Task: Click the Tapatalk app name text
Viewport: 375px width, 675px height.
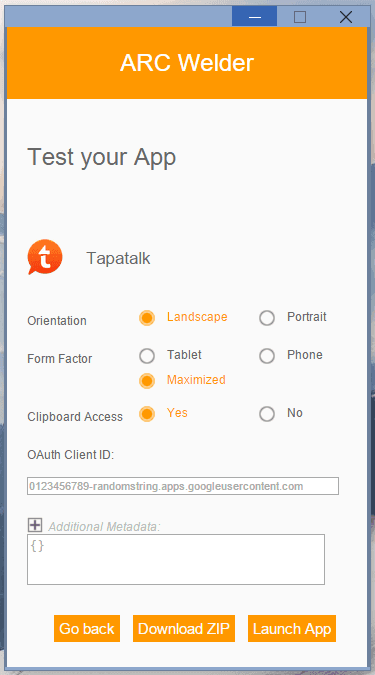Action: (x=118, y=258)
